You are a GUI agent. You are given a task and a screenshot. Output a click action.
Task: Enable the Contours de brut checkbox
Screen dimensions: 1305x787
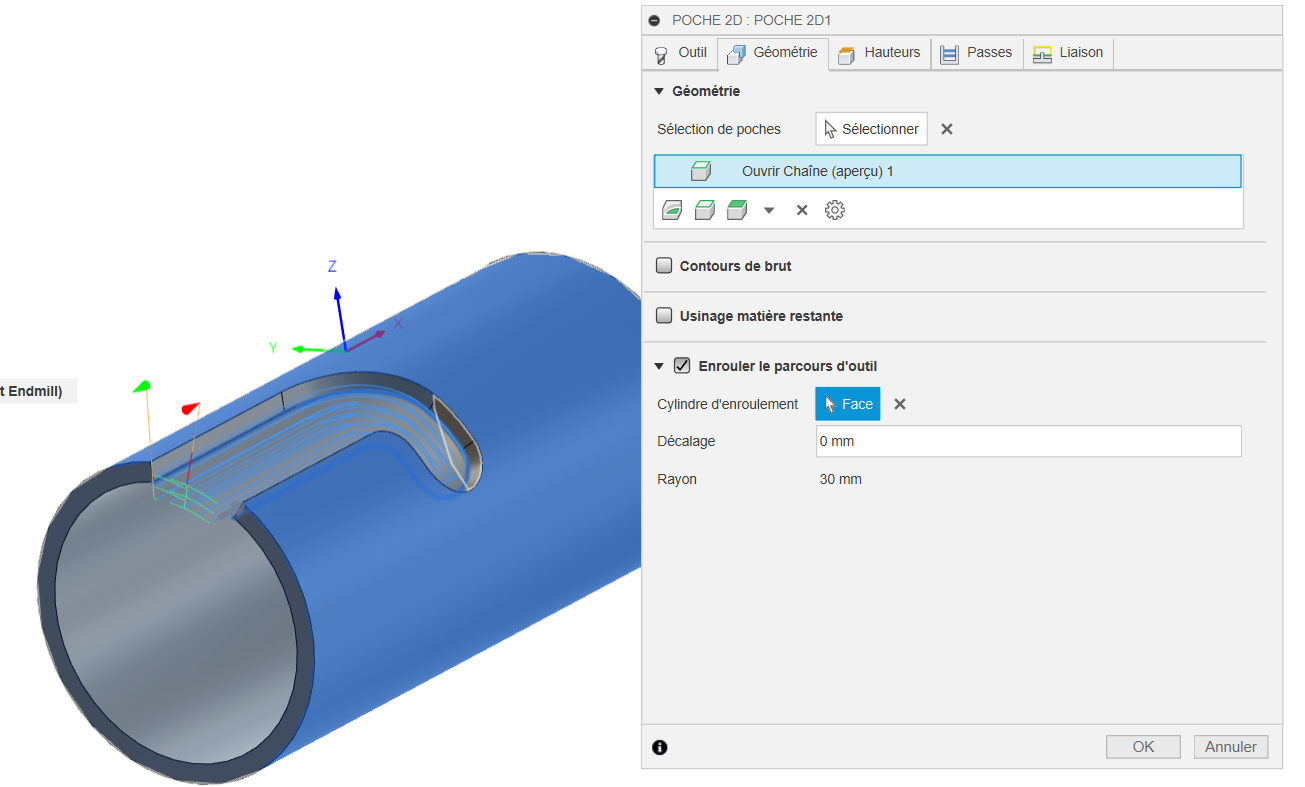[x=664, y=266]
